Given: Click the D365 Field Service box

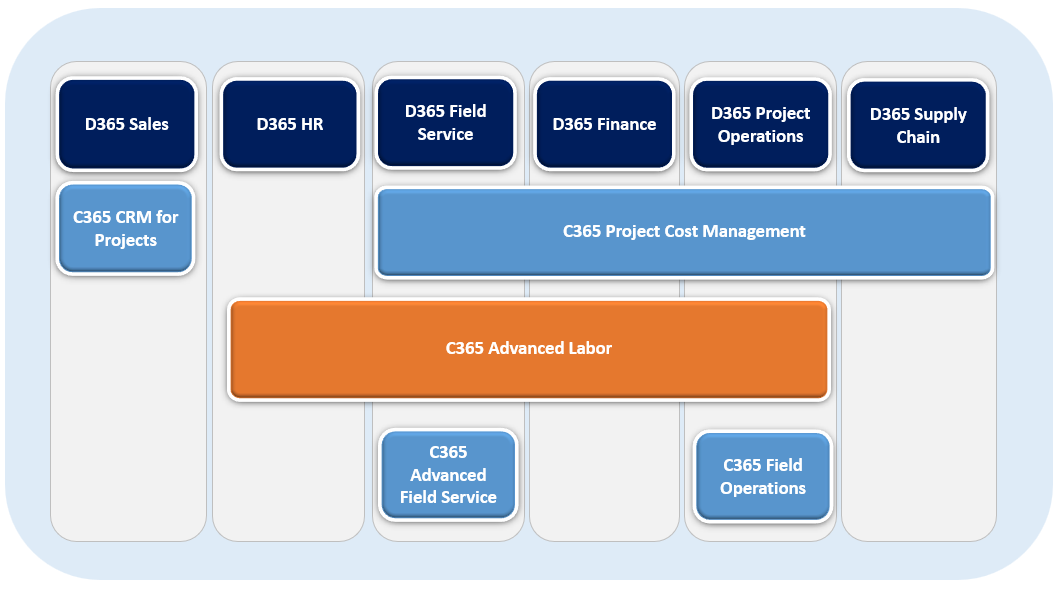Looking at the screenshot, I should [x=445, y=124].
